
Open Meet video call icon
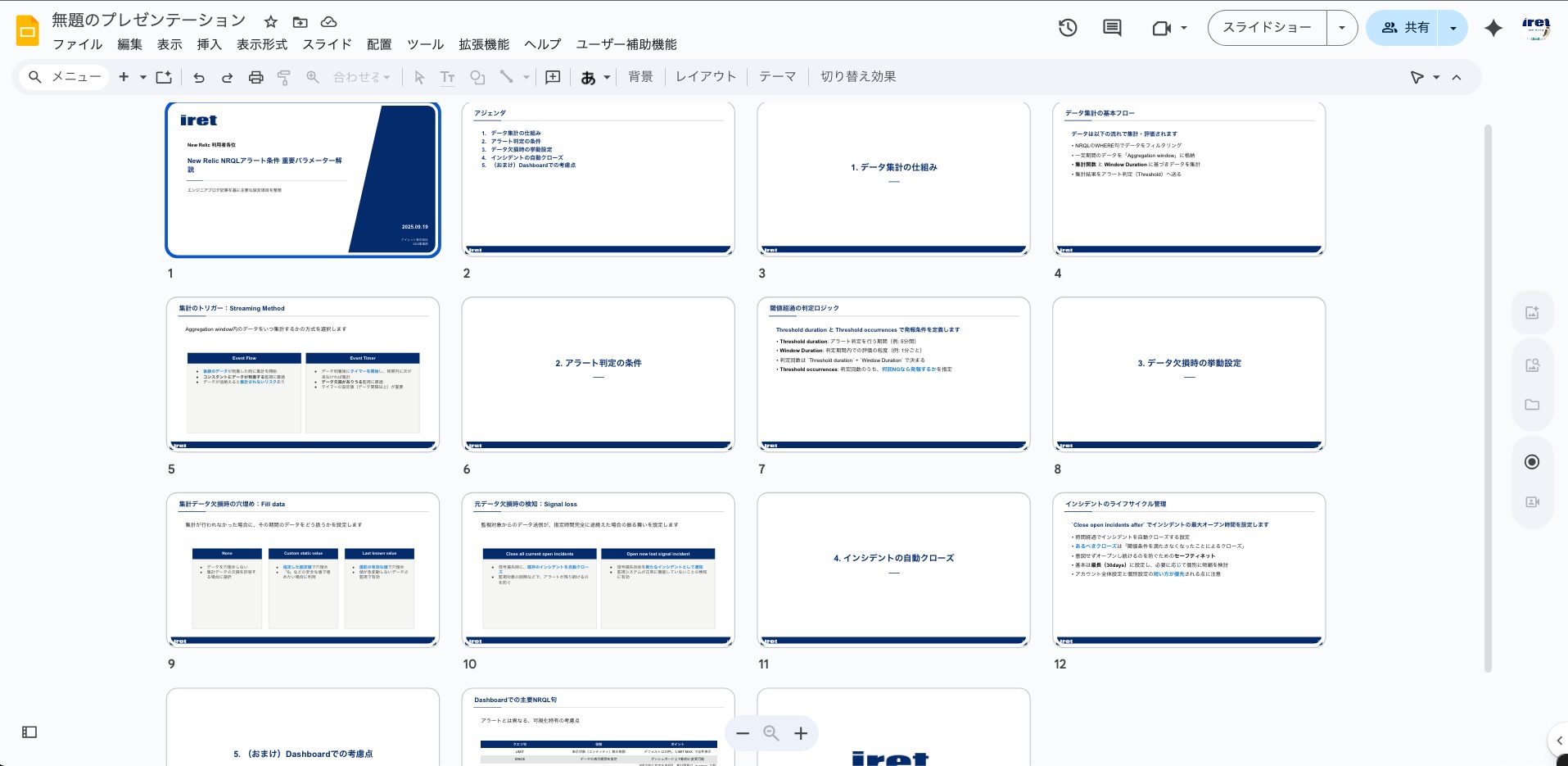[1161, 28]
